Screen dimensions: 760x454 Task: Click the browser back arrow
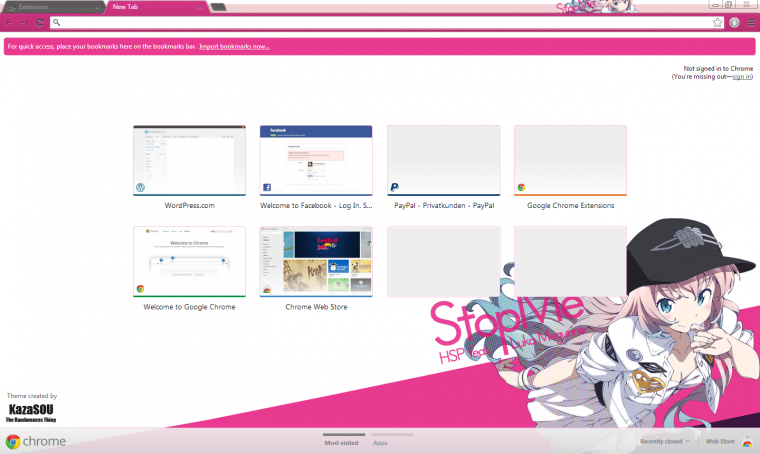pyautogui.click(x=9, y=22)
